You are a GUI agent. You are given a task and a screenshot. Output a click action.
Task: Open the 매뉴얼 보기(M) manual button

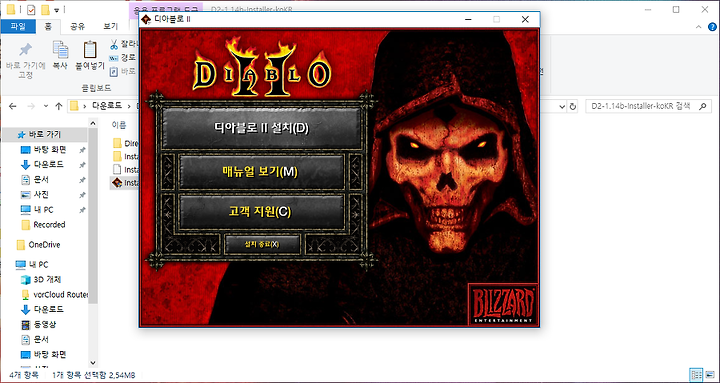(x=261, y=171)
